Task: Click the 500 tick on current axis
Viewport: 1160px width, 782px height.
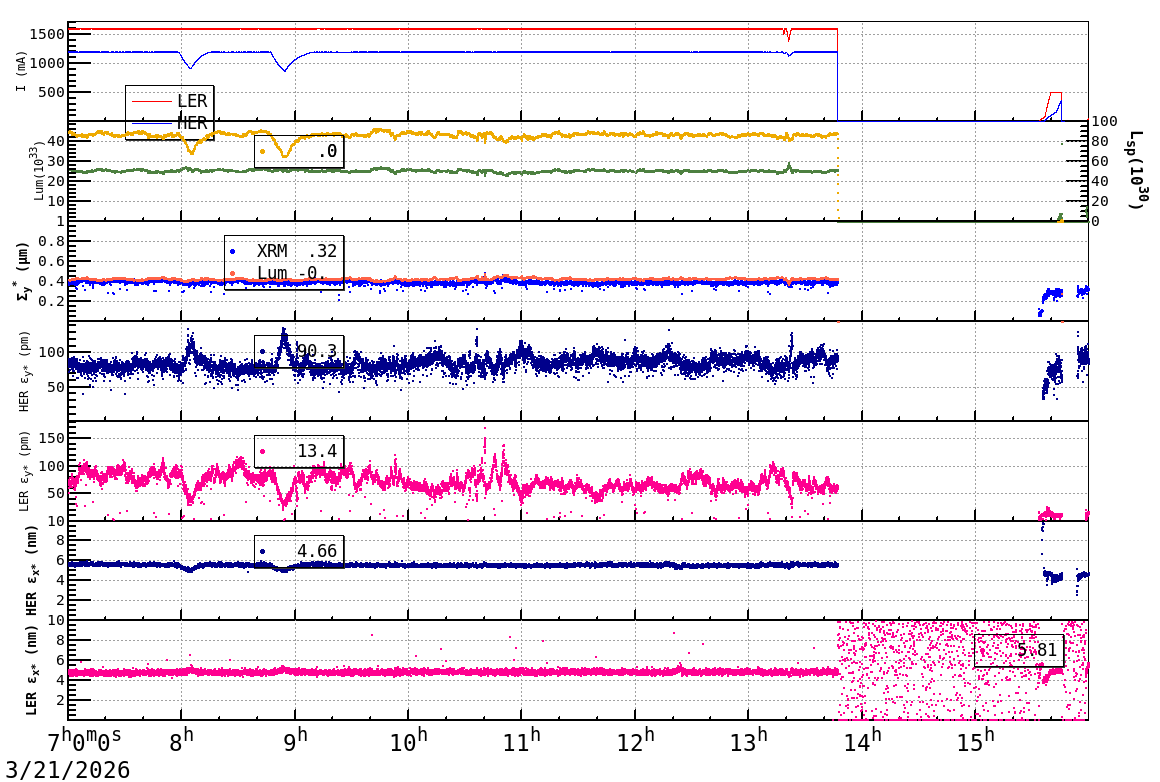Action: 52,93
